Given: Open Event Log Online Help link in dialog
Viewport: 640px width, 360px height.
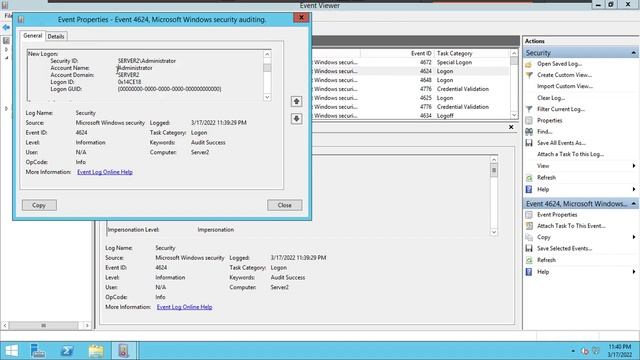Looking at the screenshot, I should click(x=105, y=172).
